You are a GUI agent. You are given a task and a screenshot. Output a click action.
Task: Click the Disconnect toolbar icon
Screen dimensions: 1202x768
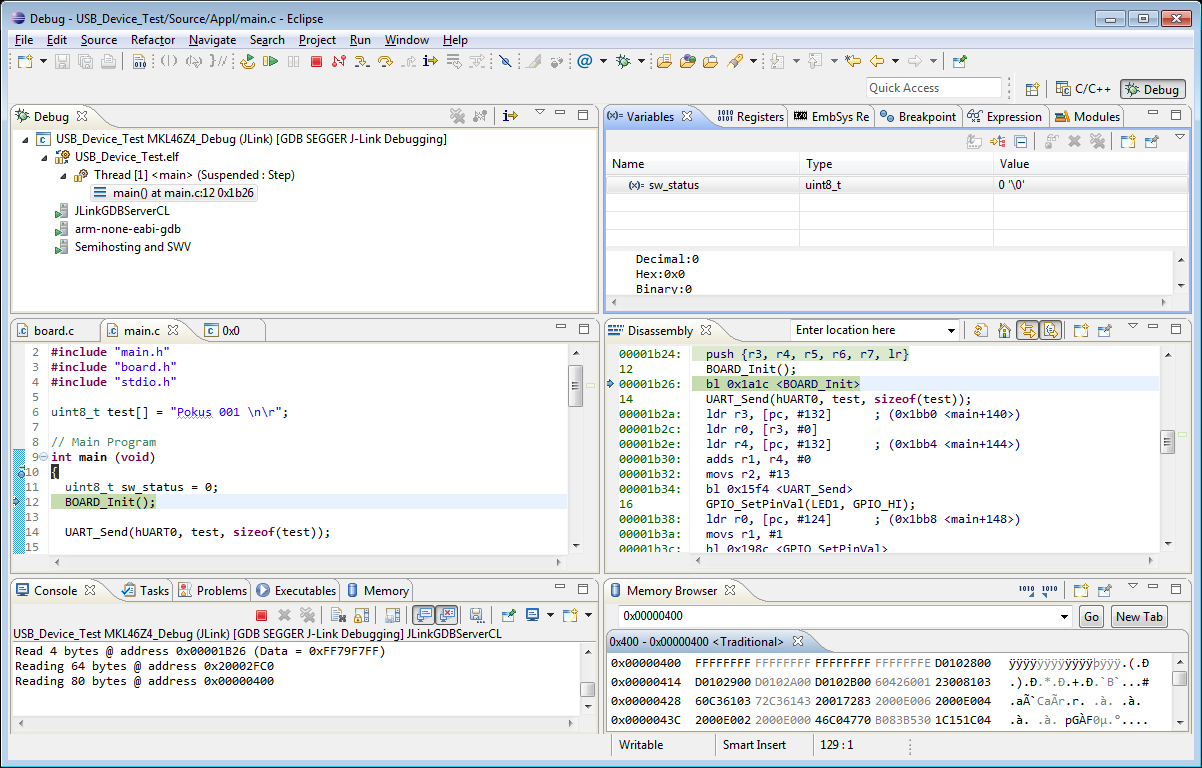coord(339,62)
